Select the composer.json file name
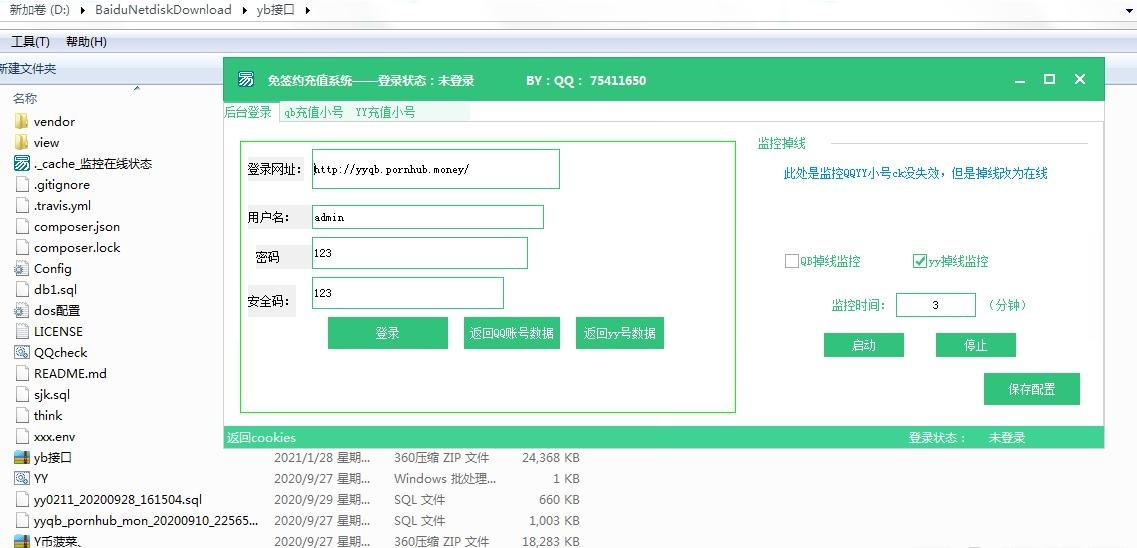 click(77, 227)
